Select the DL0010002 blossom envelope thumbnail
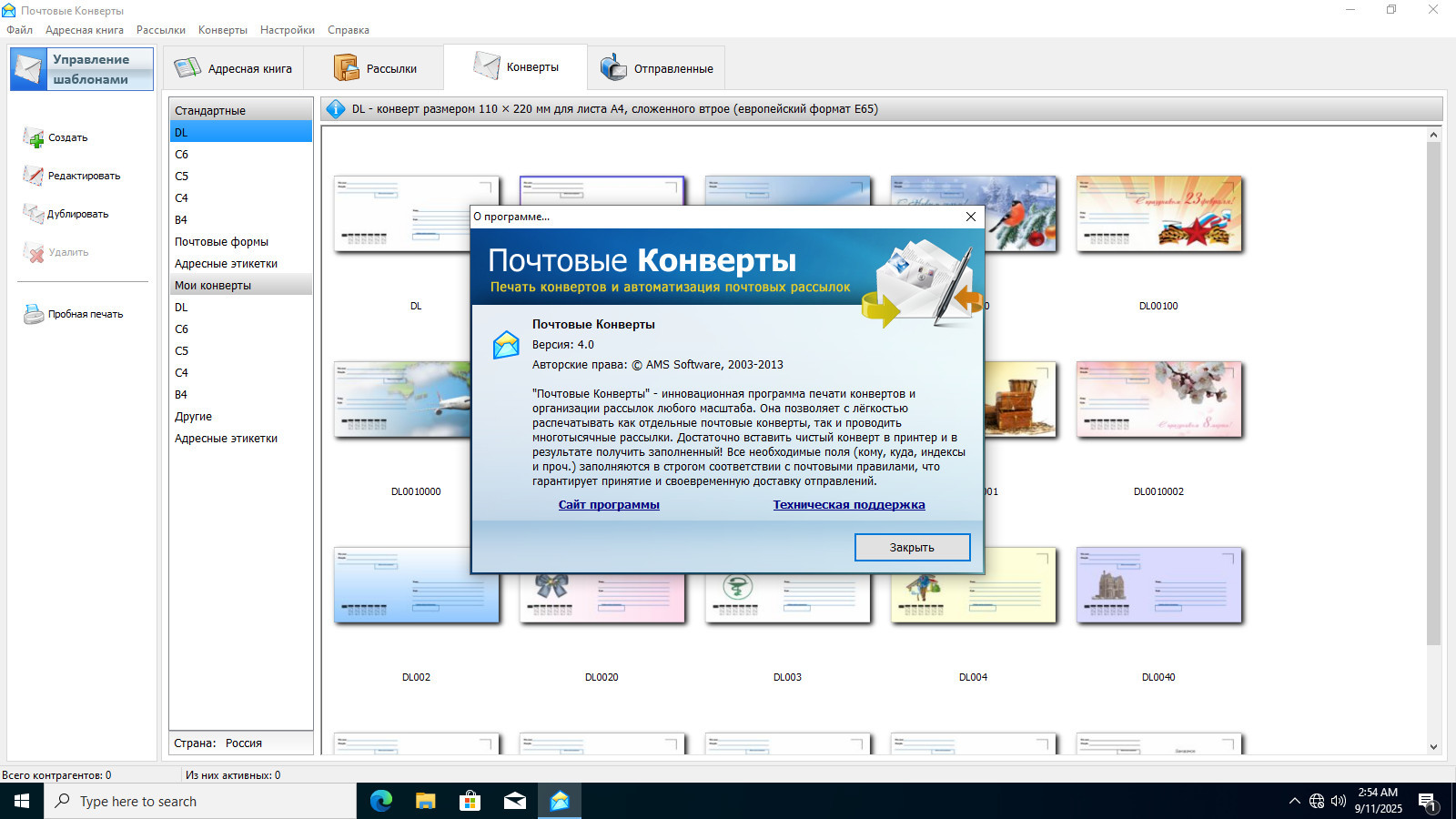1456x819 pixels. click(x=1159, y=399)
